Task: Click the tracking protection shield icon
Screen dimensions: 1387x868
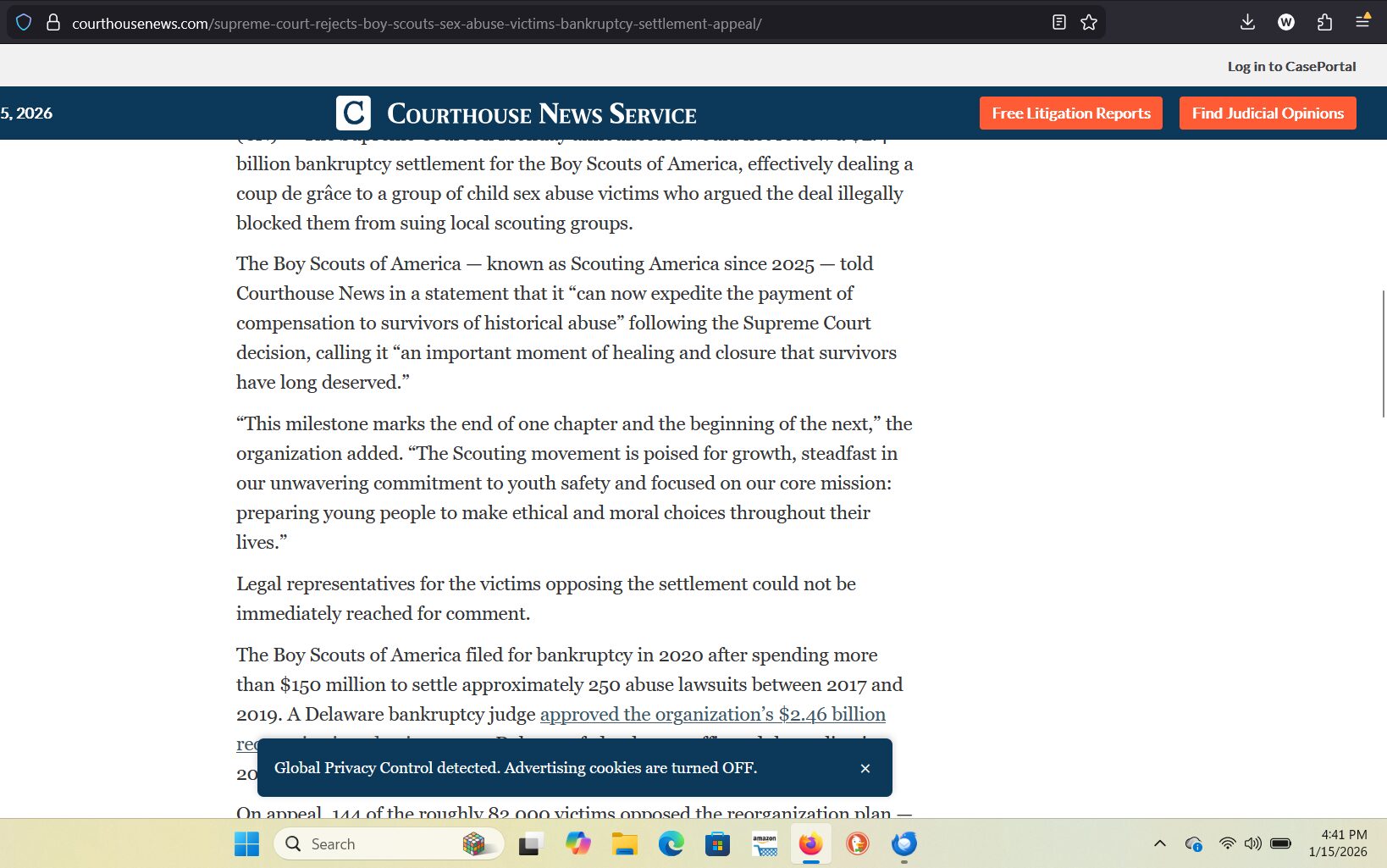Action: [24, 23]
